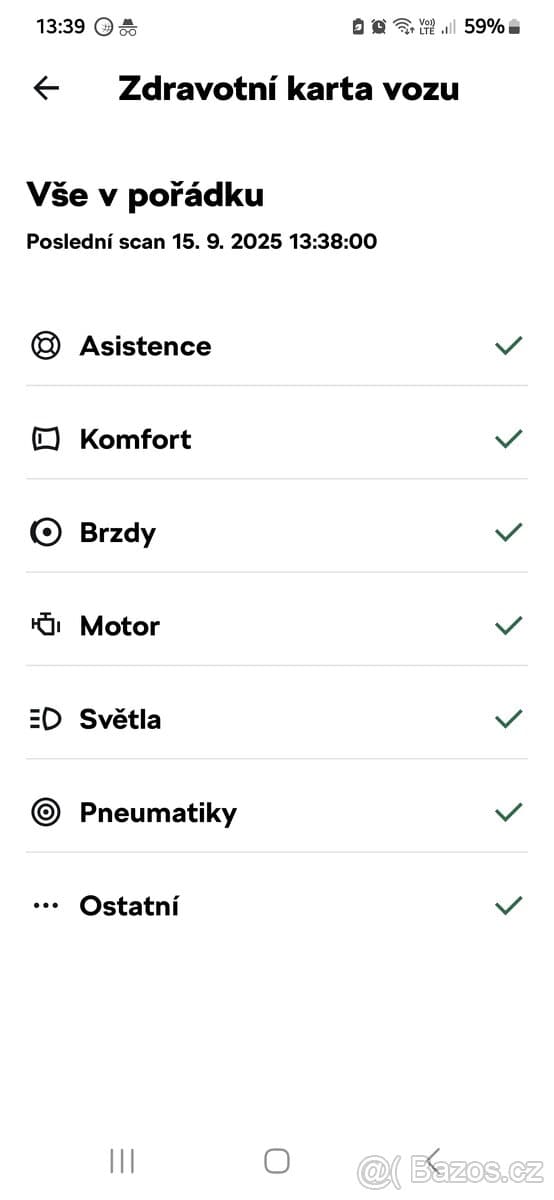Open the Motor category details
This screenshot has width=554, height=1200.
tap(277, 626)
